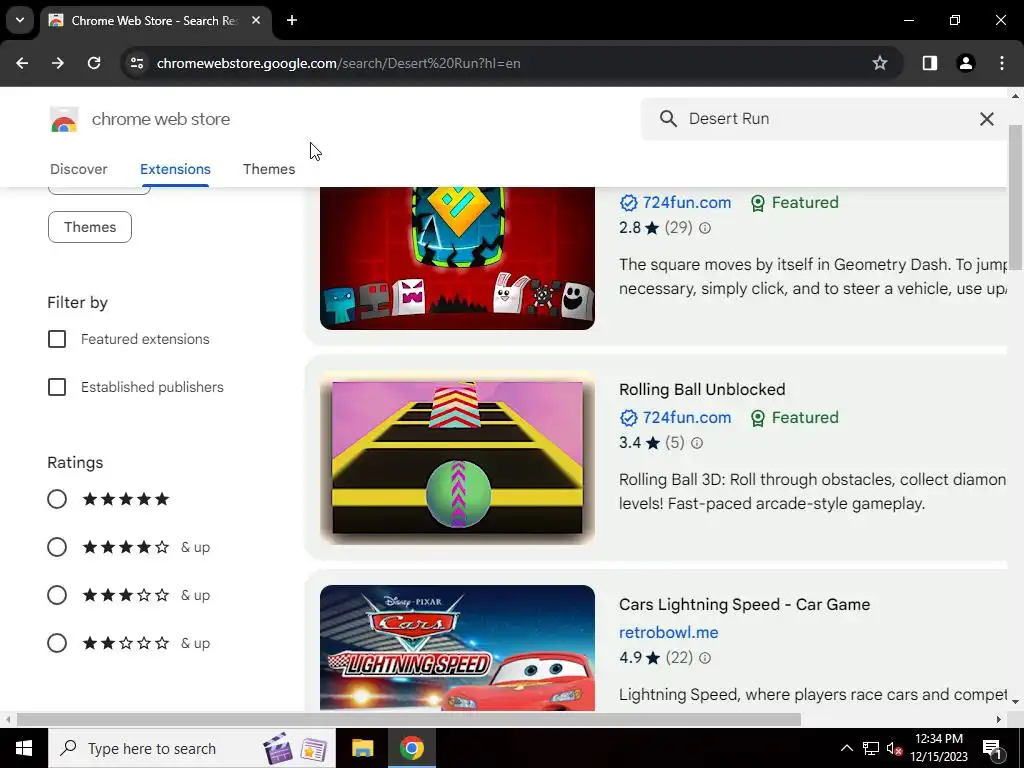
Task: Click the Themes filter chip in sidebar
Action: 89,227
